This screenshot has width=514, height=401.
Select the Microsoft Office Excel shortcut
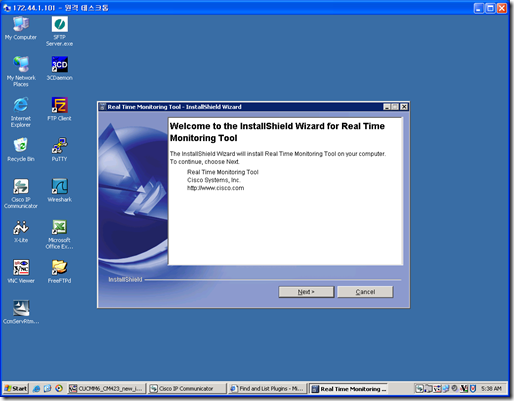pos(59,234)
